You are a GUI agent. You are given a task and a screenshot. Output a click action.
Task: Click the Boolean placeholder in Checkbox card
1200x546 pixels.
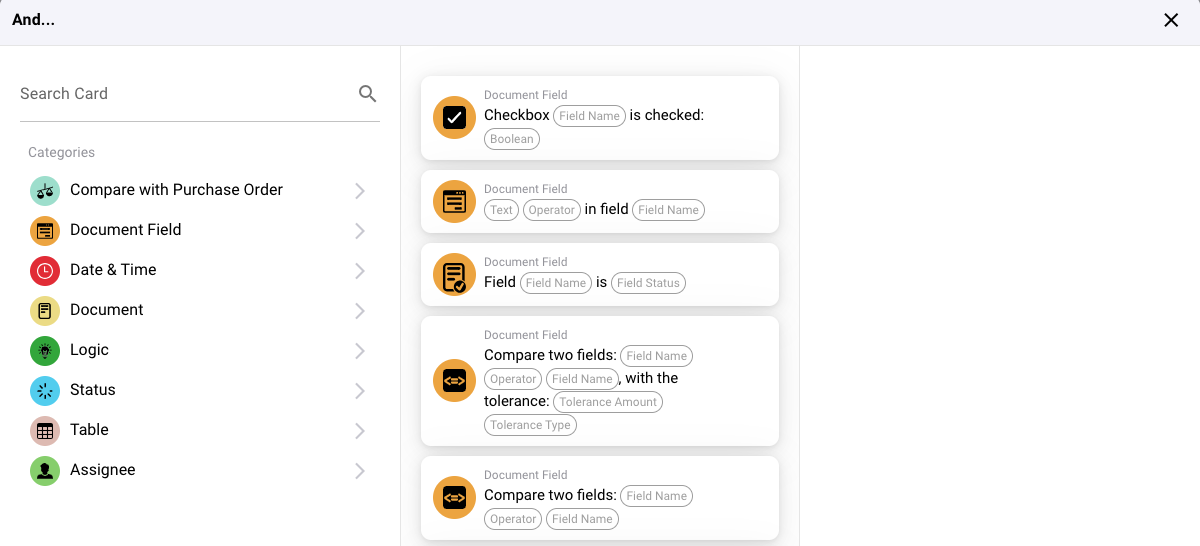[512, 139]
